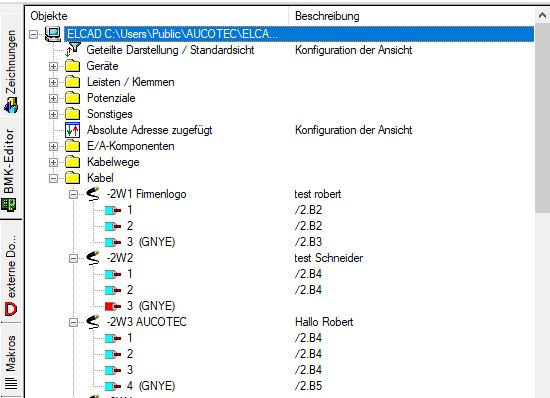Click the wire icon of -2W1 core 3 (GNYE)
The height and width of the screenshot is (398, 550).
[113, 242]
